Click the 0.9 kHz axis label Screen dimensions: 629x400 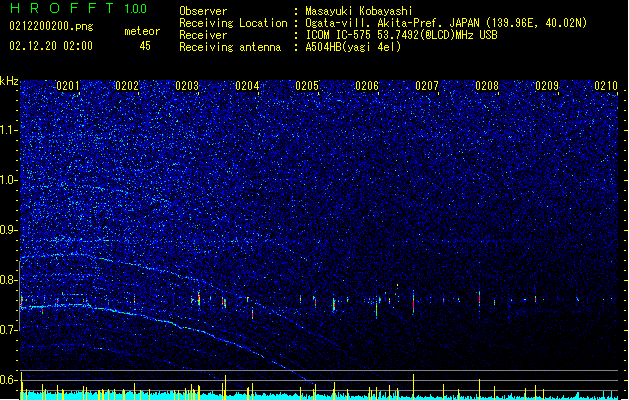point(8,230)
